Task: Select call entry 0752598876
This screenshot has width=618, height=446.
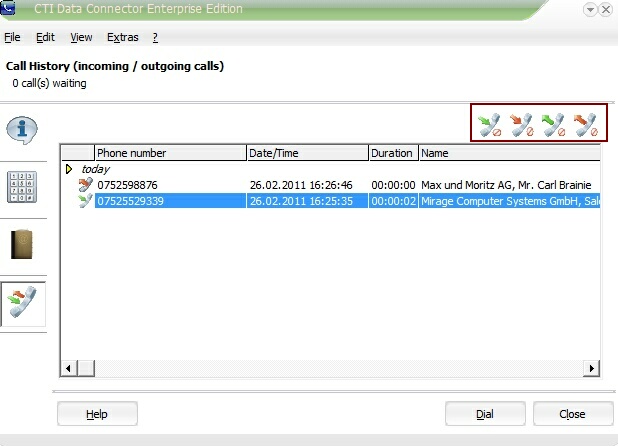Action: tap(127, 185)
